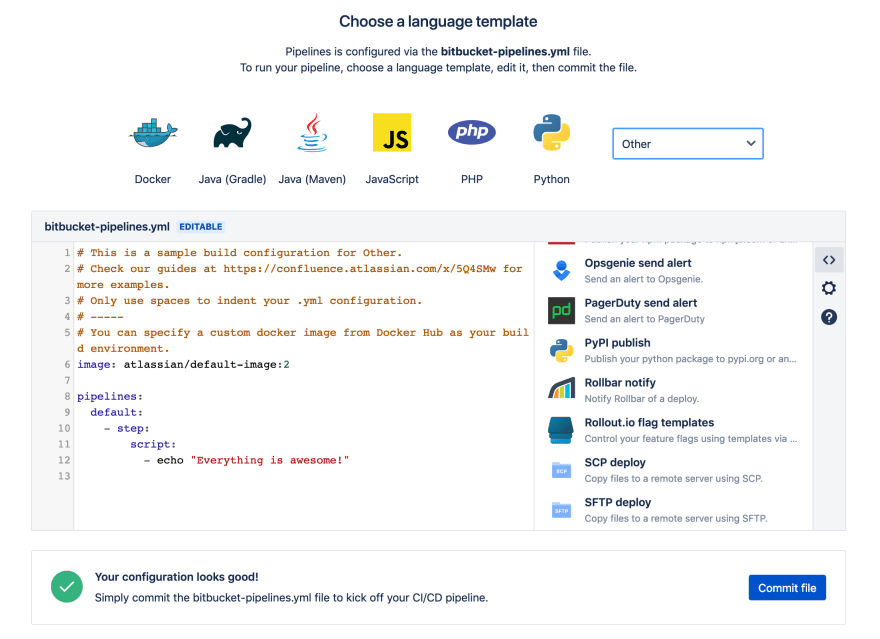Select the SFTP deploy pipe title

tap(617, 502)
